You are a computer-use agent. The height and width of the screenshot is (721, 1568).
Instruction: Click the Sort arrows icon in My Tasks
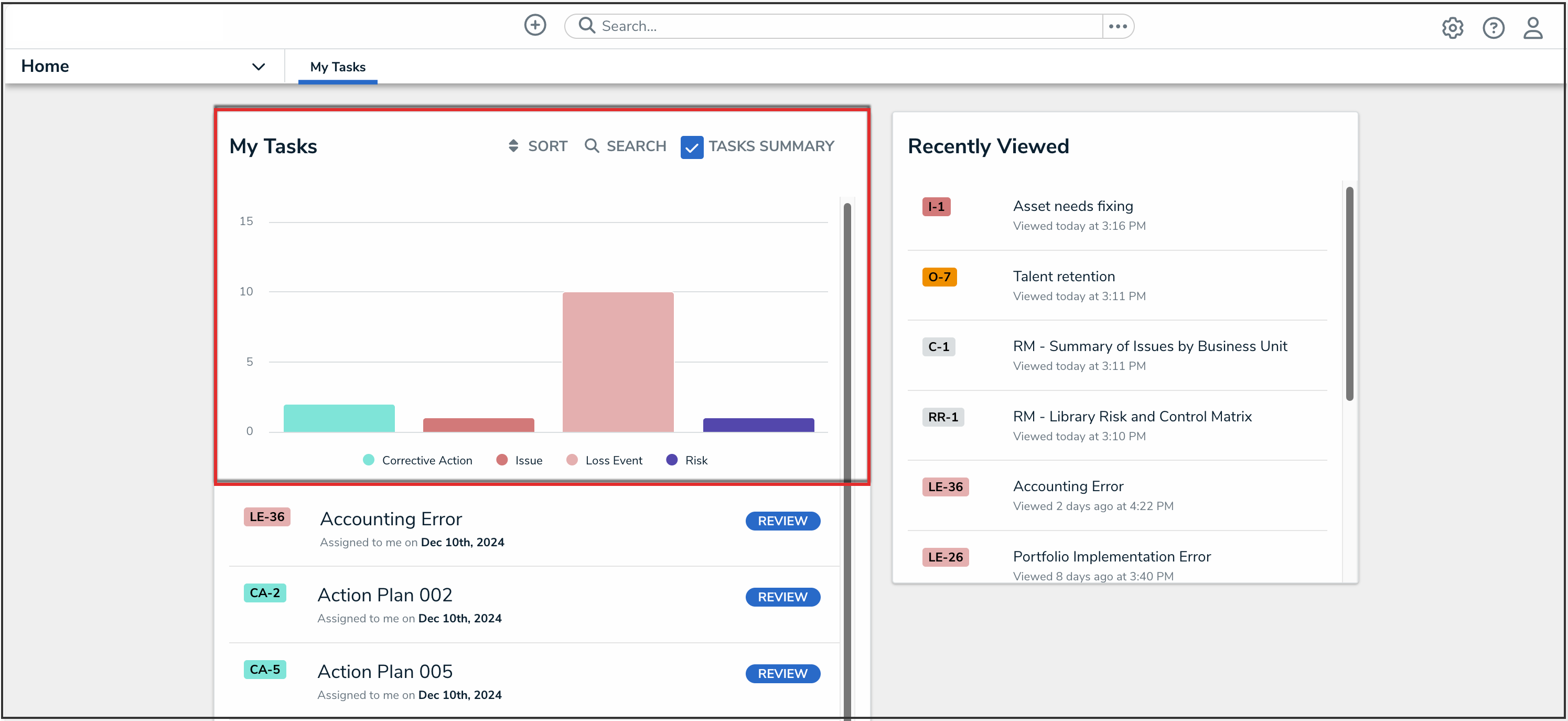tap(513, 146)
